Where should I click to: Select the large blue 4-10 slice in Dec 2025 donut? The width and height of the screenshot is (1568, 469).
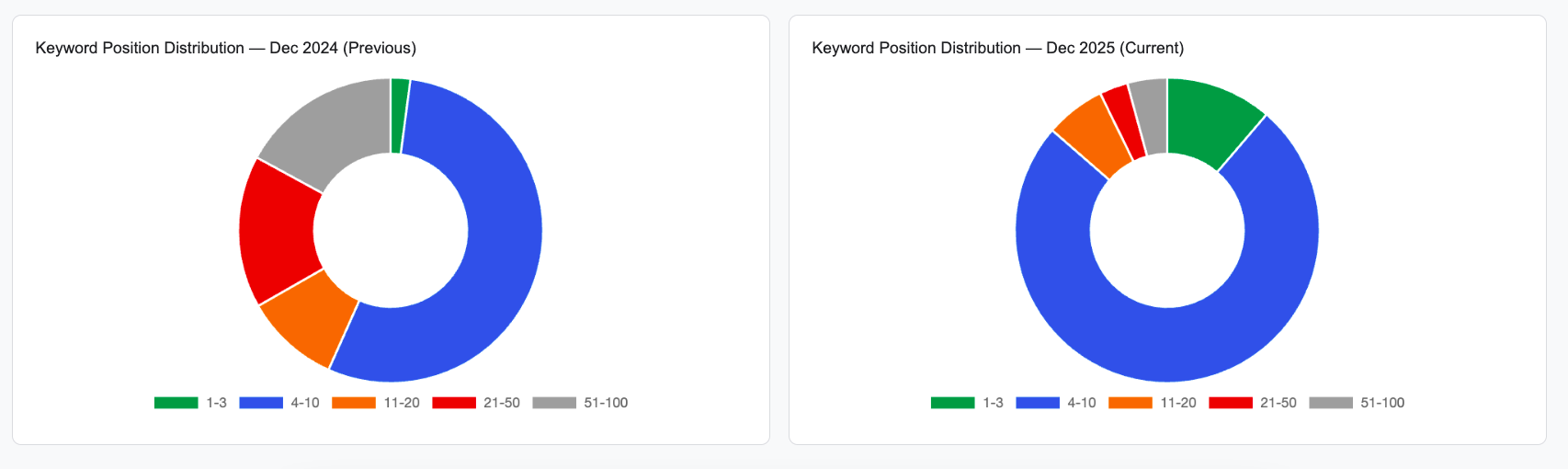[x=1167, y=344]
